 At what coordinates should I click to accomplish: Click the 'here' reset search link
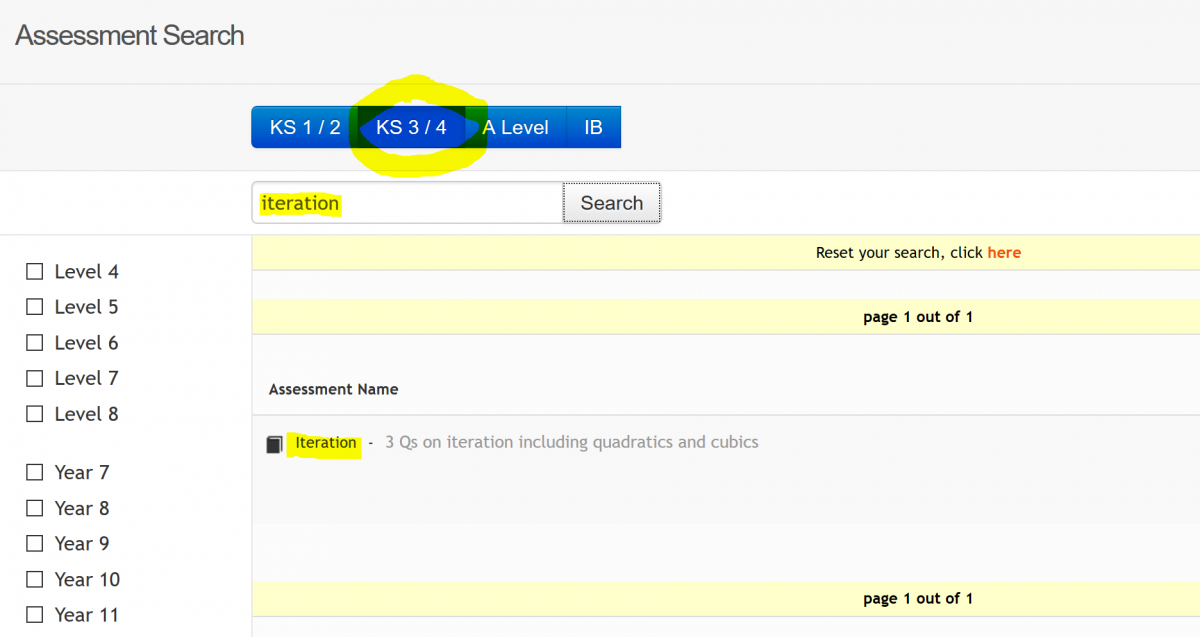pos(1004,253)
